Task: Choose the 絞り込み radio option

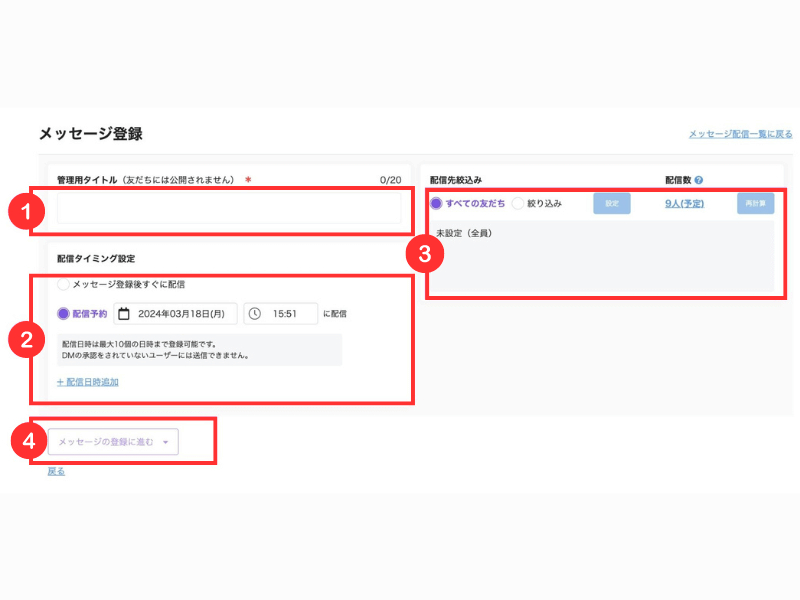Action: coord(518,204)
